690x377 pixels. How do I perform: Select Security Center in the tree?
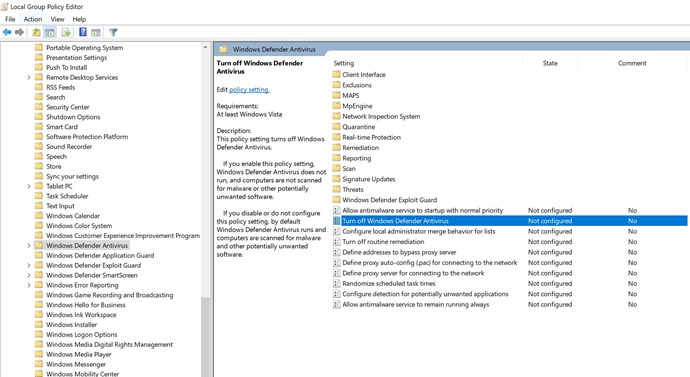[68, 107]
